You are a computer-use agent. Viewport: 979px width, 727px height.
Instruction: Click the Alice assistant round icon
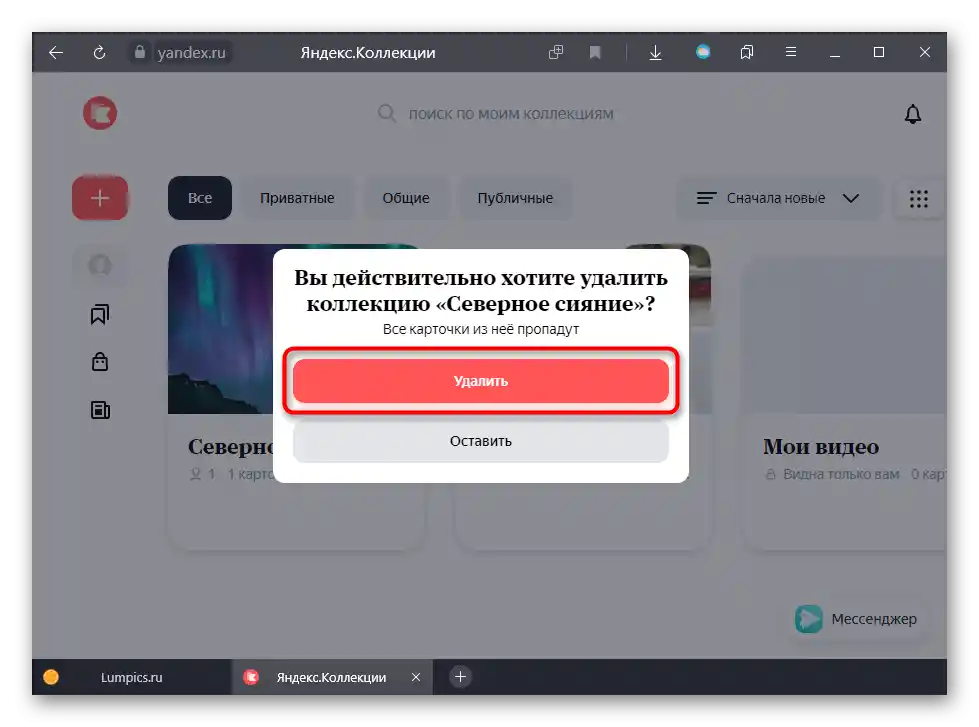(x=703, y=52)
